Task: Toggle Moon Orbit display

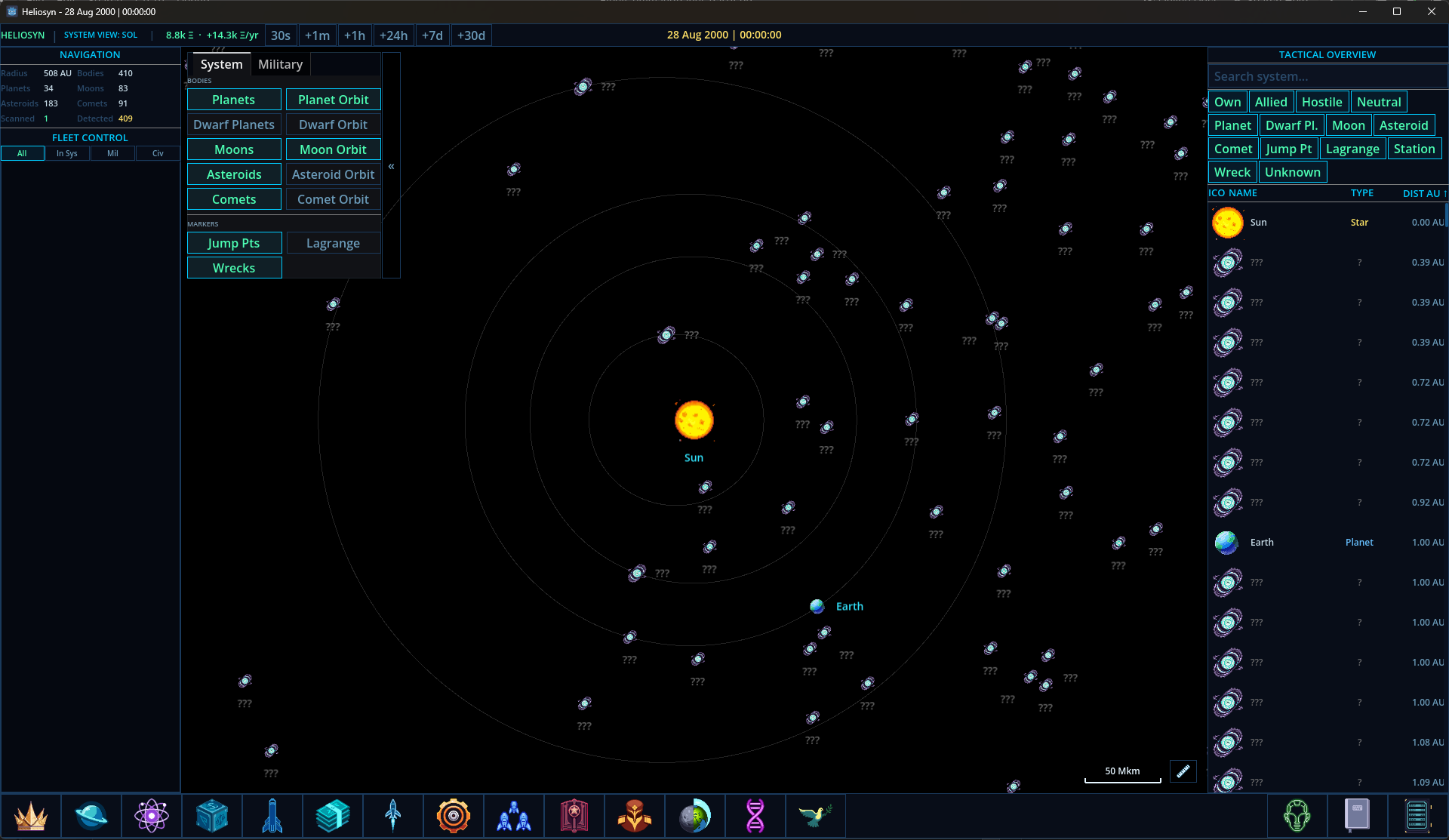Action: pyautogui.click(x=333, y=149)
